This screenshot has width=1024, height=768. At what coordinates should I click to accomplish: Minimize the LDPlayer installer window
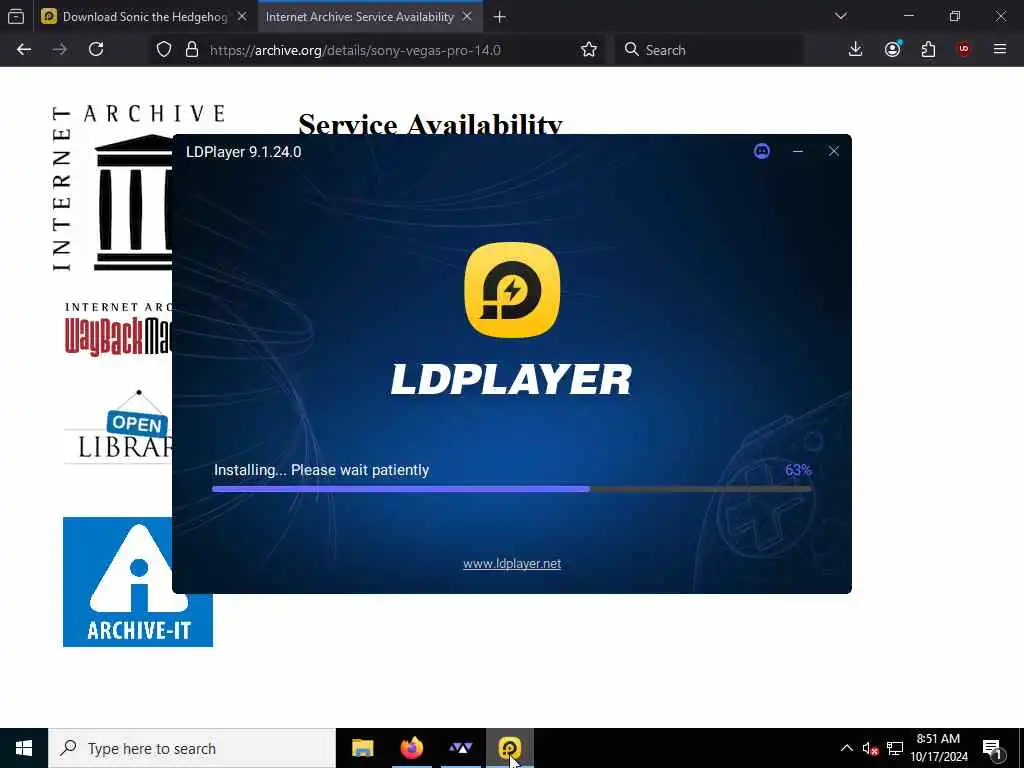[797, 152]
